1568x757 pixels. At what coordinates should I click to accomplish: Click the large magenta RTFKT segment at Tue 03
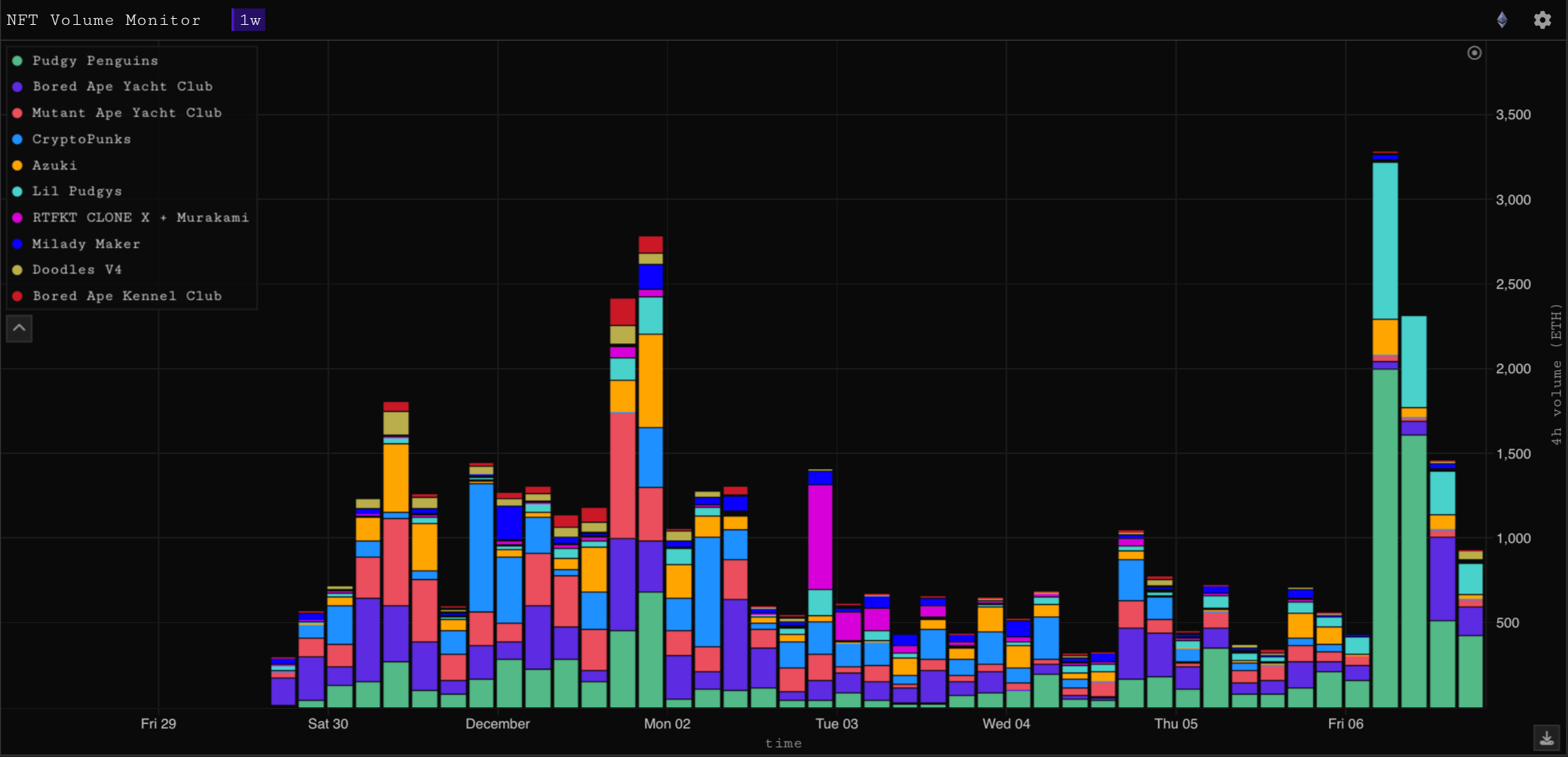coord(820,537)
